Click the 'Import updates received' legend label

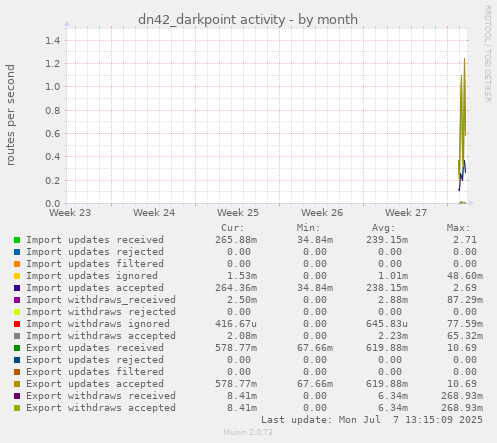point(95,240)
